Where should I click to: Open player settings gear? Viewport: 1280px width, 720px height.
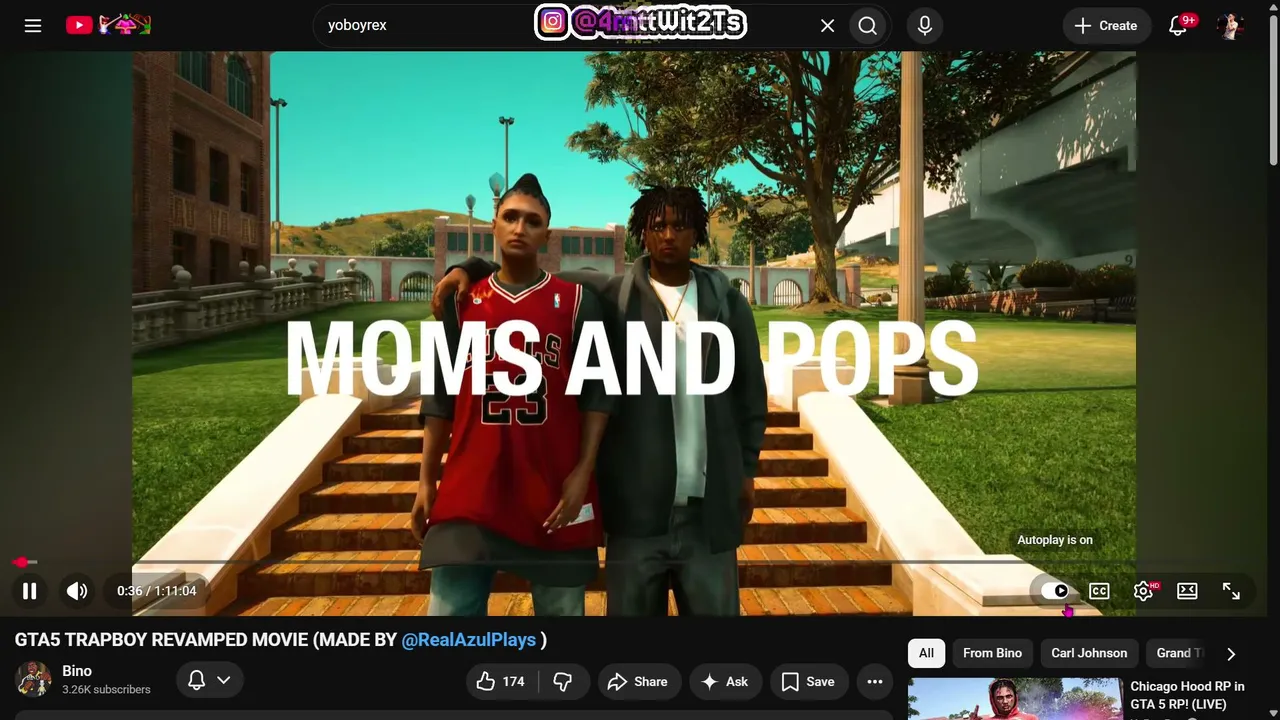1143,591
